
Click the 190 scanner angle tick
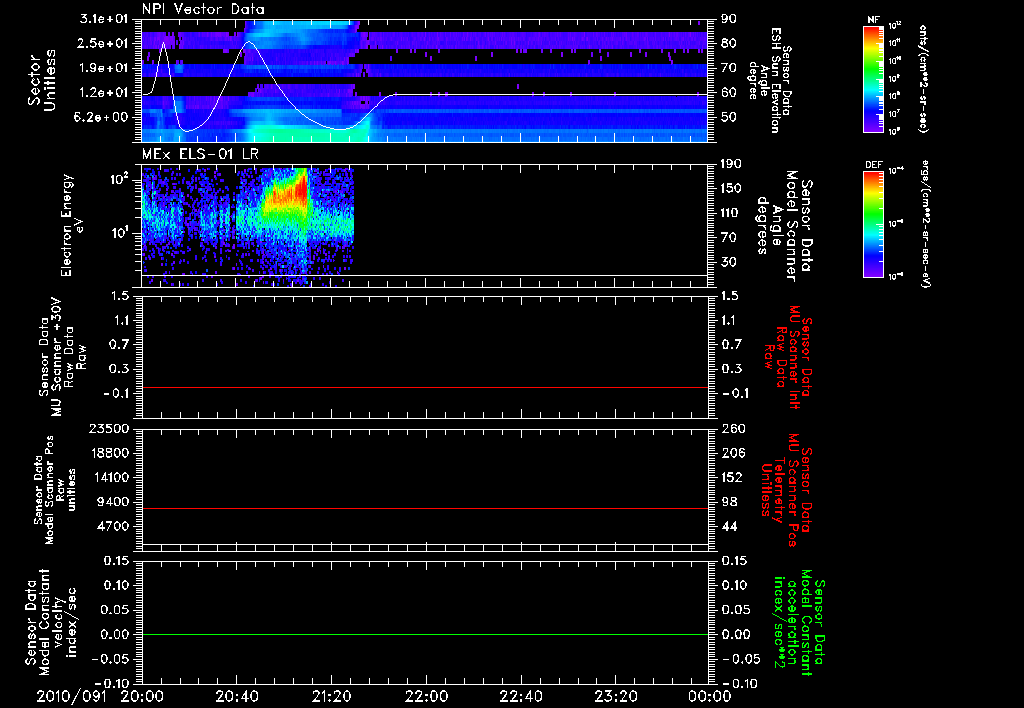tap(732, 163)
